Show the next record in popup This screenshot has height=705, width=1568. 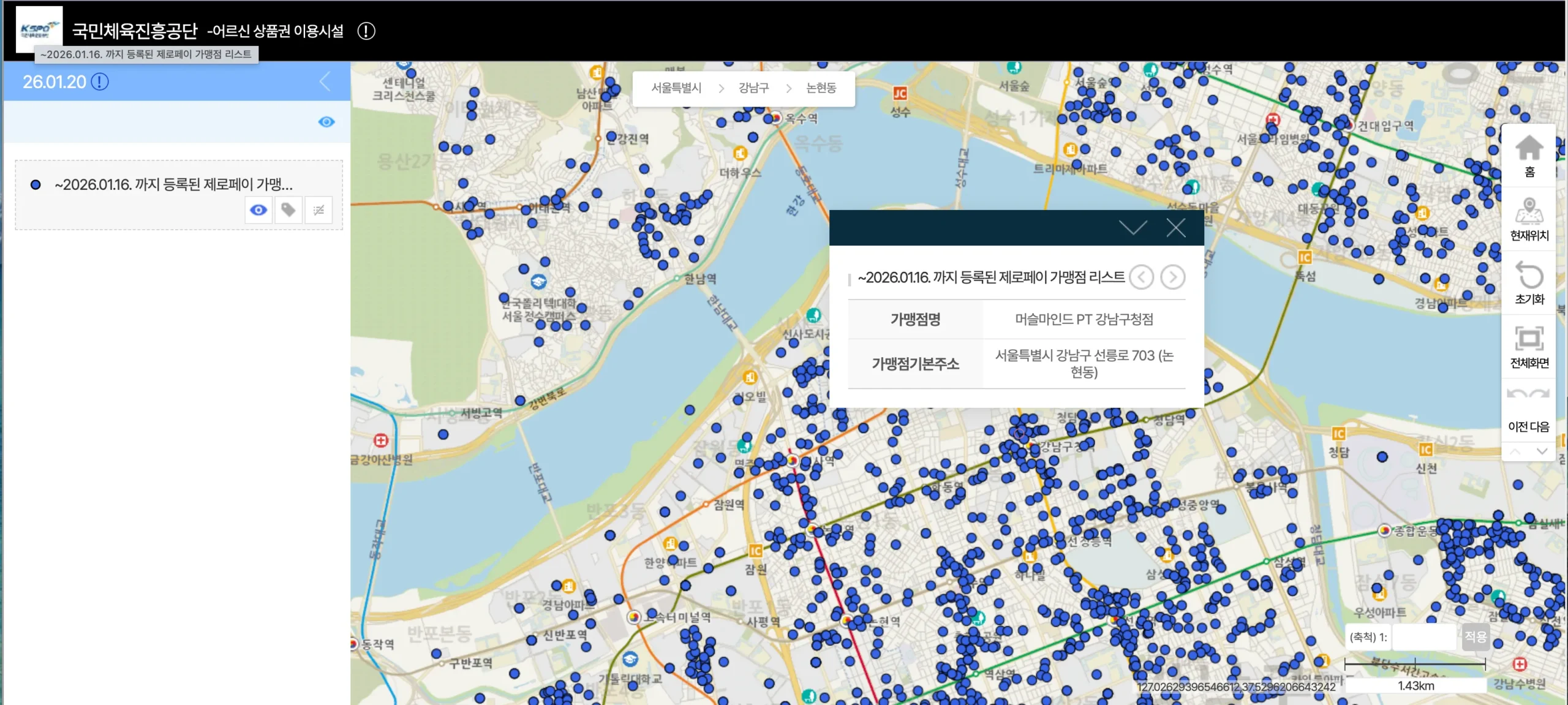[x=1172, y=277]
